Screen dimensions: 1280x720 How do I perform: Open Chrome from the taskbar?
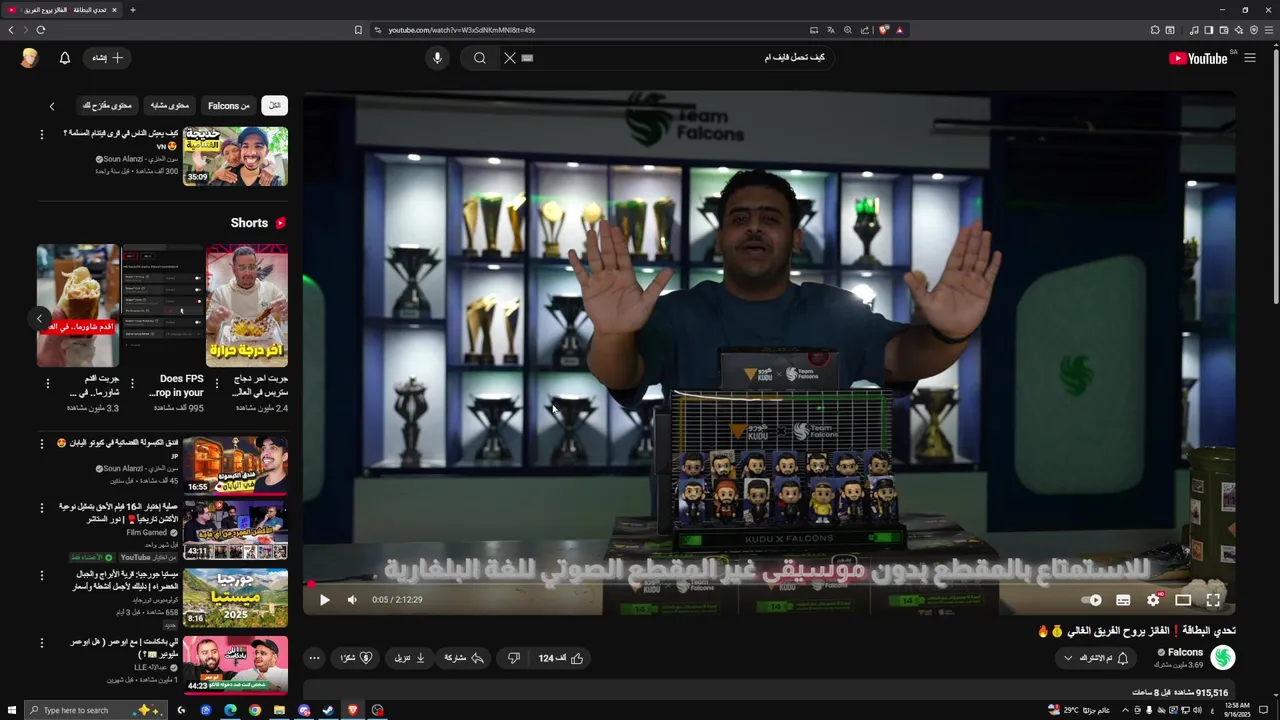point(255,710)
